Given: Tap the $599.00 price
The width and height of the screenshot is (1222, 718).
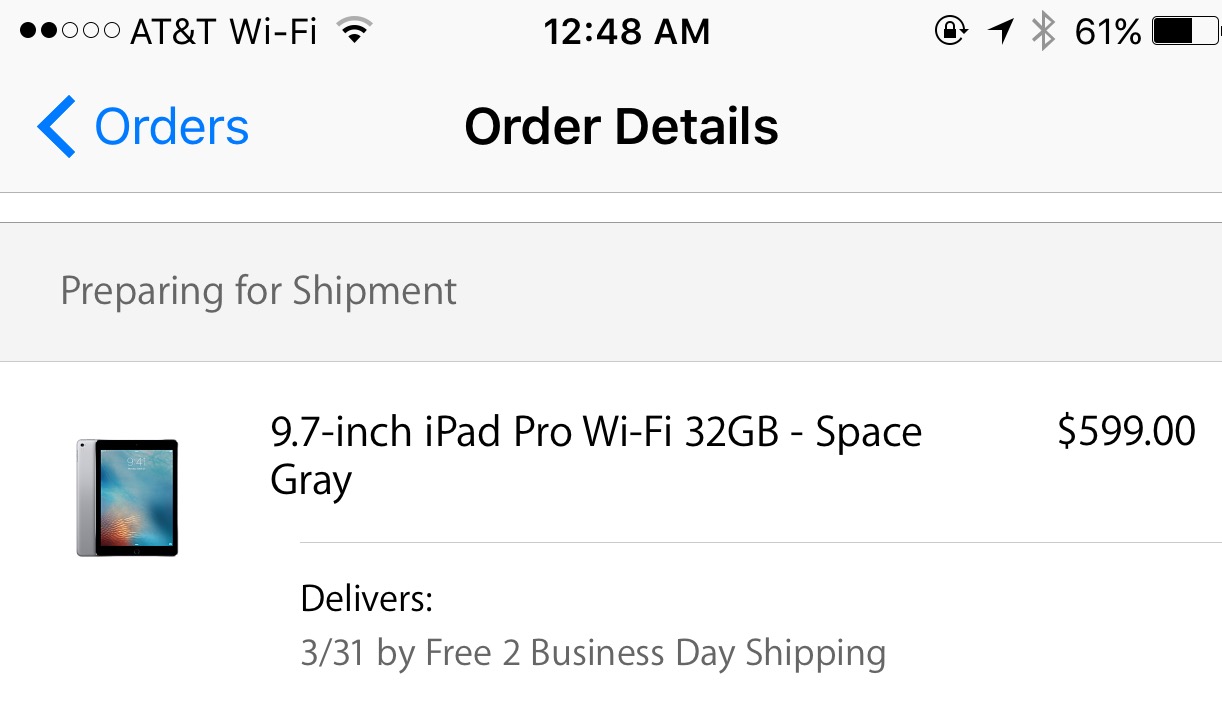Looking at the screenshot, I should (1126, 432).
